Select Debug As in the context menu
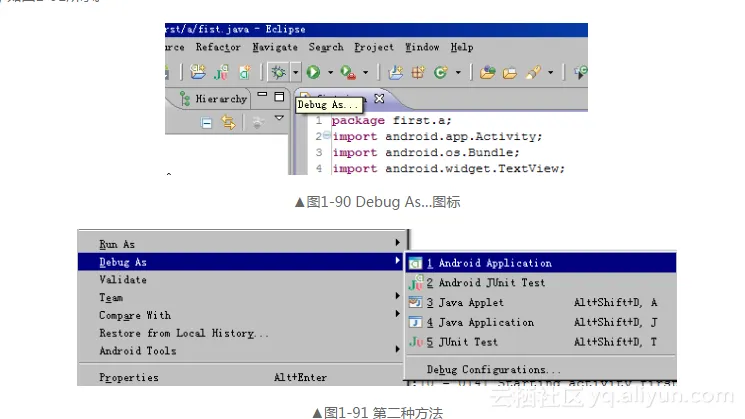Image resolution: width=745 pixels, height=419 pixels. (x=240, y=262)
